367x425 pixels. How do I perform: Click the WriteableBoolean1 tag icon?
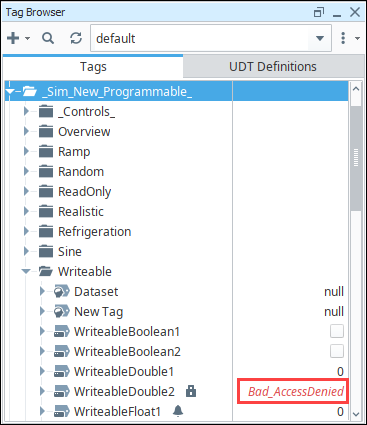62,331
